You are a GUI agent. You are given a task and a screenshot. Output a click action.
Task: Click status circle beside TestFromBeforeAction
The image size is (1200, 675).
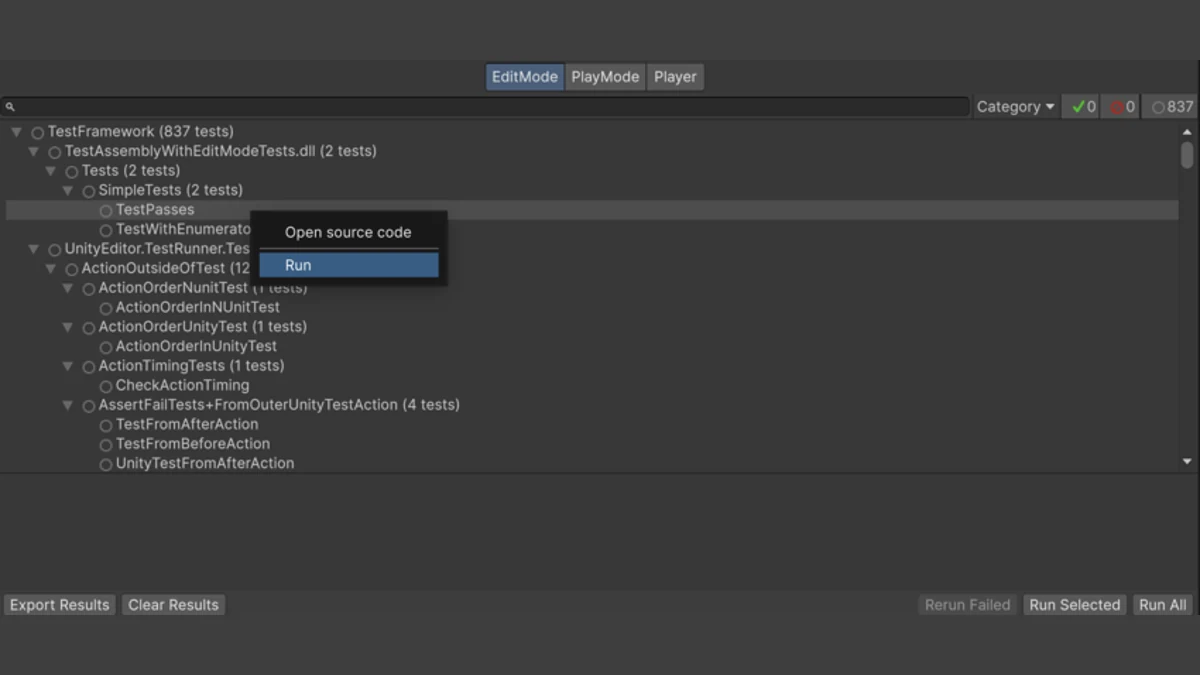click(x=106, y=445)
